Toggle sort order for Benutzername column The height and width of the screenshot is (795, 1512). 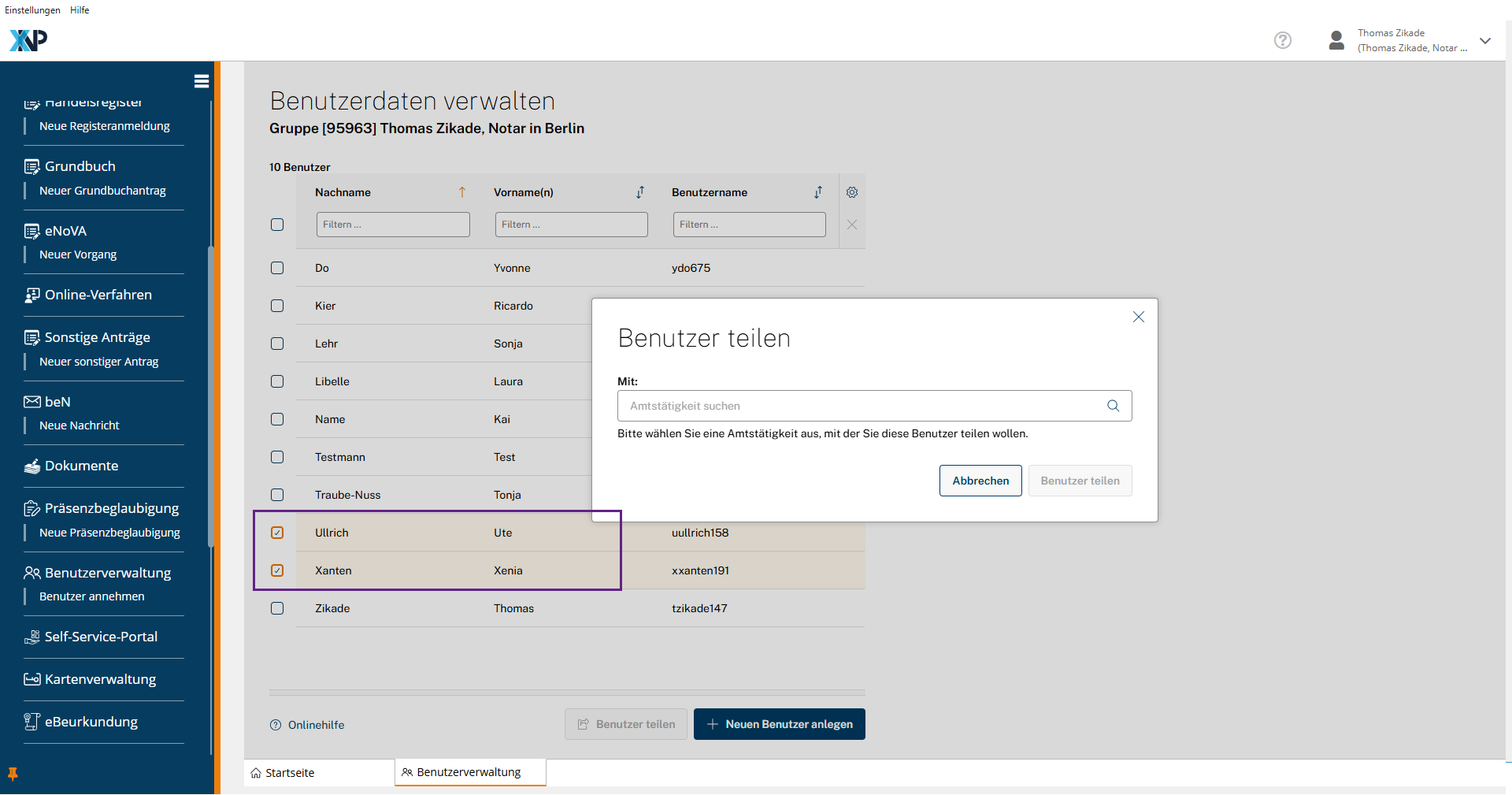[818, 192]
